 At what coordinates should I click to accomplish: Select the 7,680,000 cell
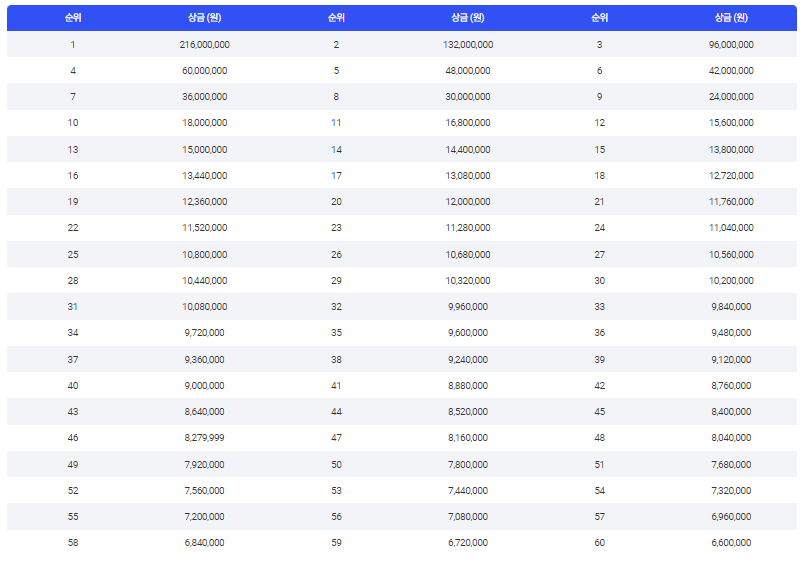(731, 464)
